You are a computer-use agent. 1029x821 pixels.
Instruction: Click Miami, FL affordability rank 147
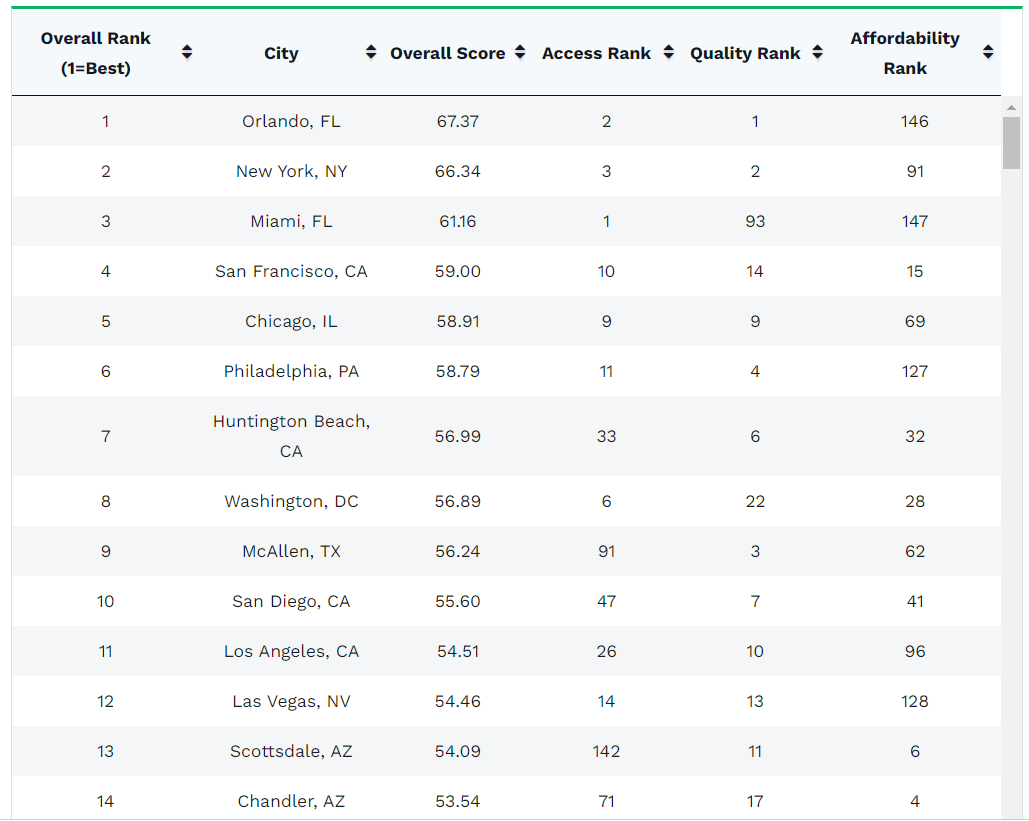click(x=914, y=221)
